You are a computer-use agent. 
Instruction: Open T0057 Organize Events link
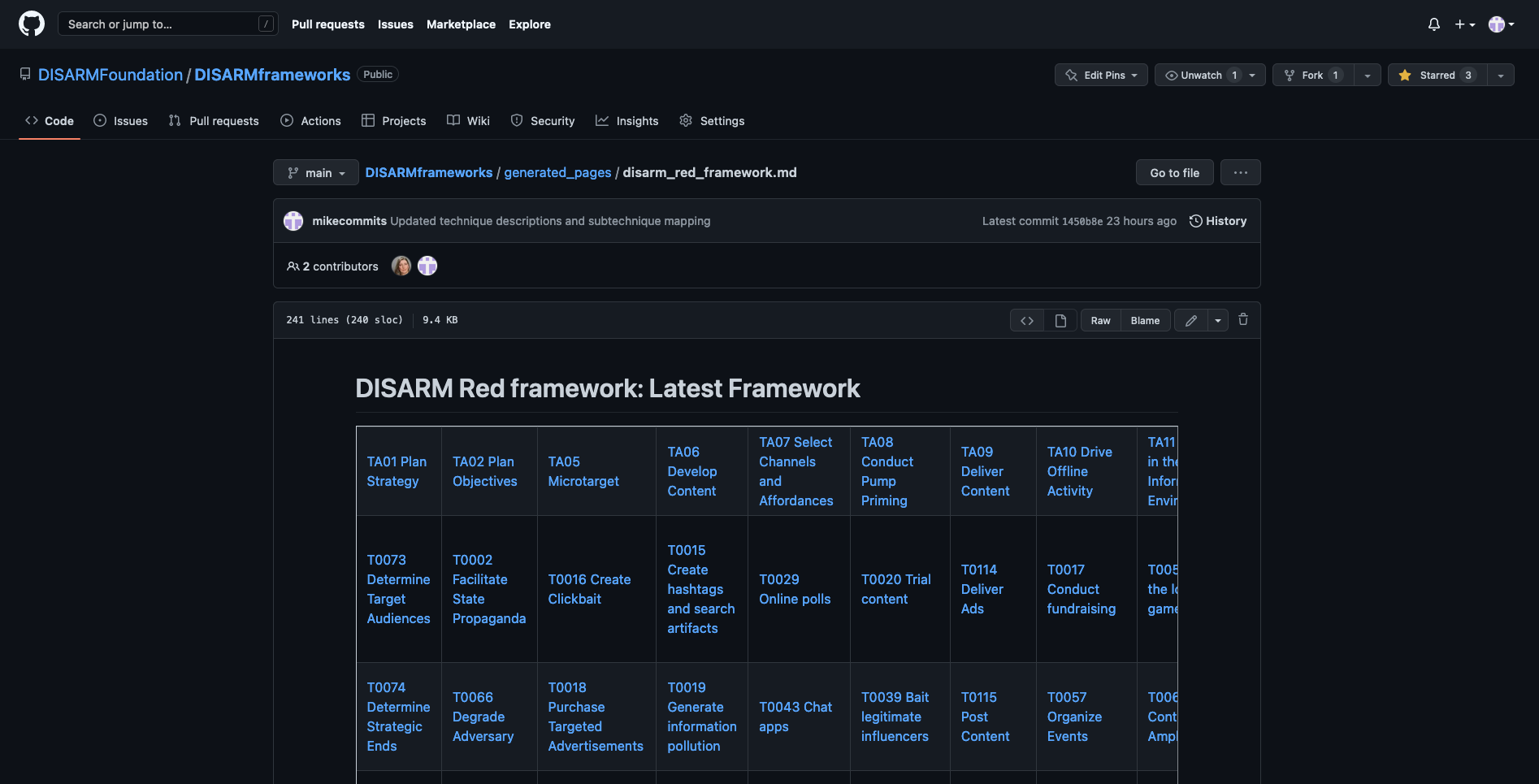pos(1074,717)
